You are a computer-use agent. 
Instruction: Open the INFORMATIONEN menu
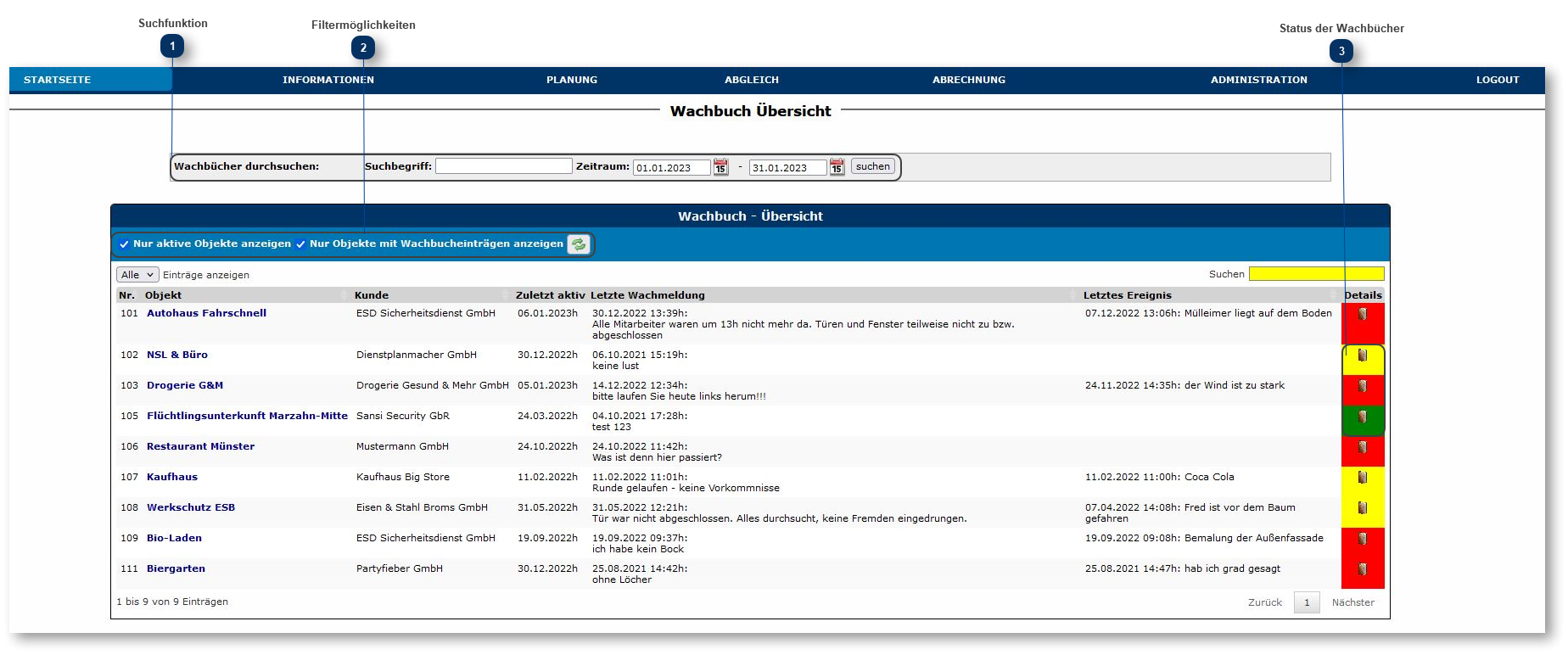328,80
